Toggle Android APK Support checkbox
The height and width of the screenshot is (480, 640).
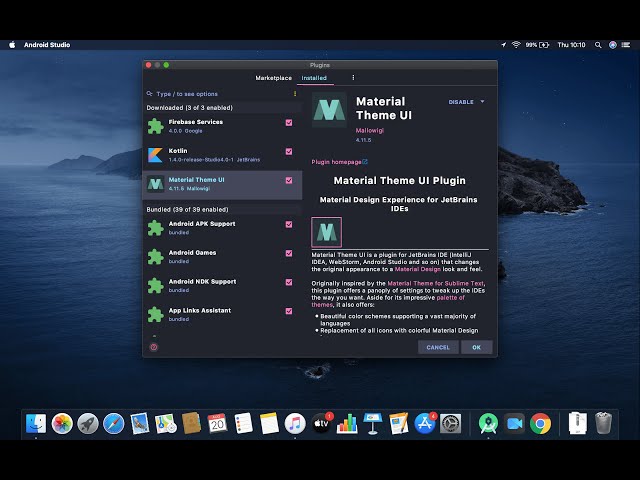(289, 224)
